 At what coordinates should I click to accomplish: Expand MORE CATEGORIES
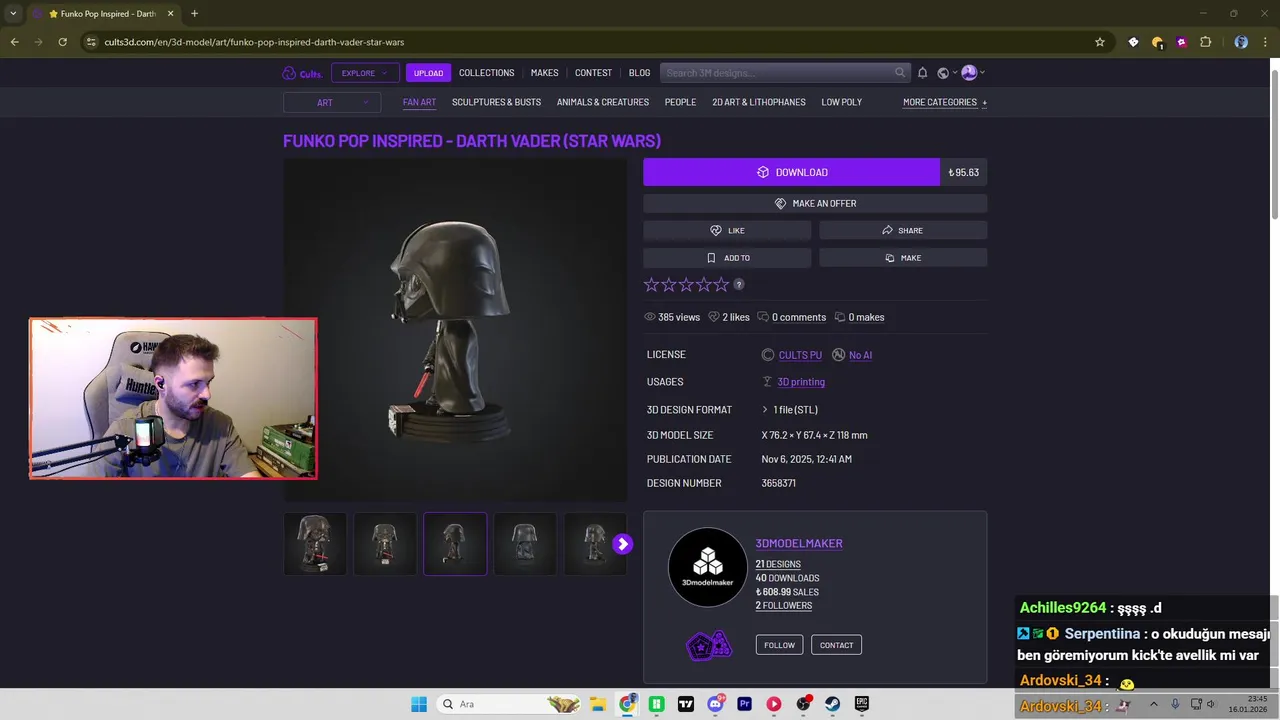click(x=945, y=102)
